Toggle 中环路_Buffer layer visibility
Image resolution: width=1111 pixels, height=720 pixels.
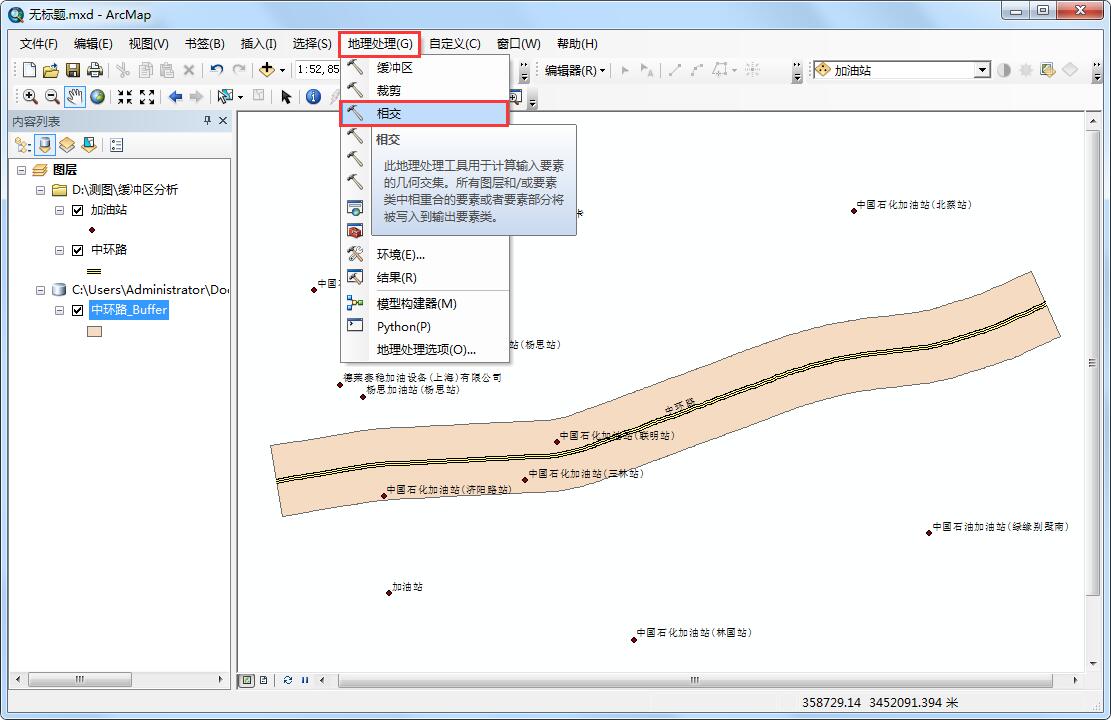(x=78, y=310)
